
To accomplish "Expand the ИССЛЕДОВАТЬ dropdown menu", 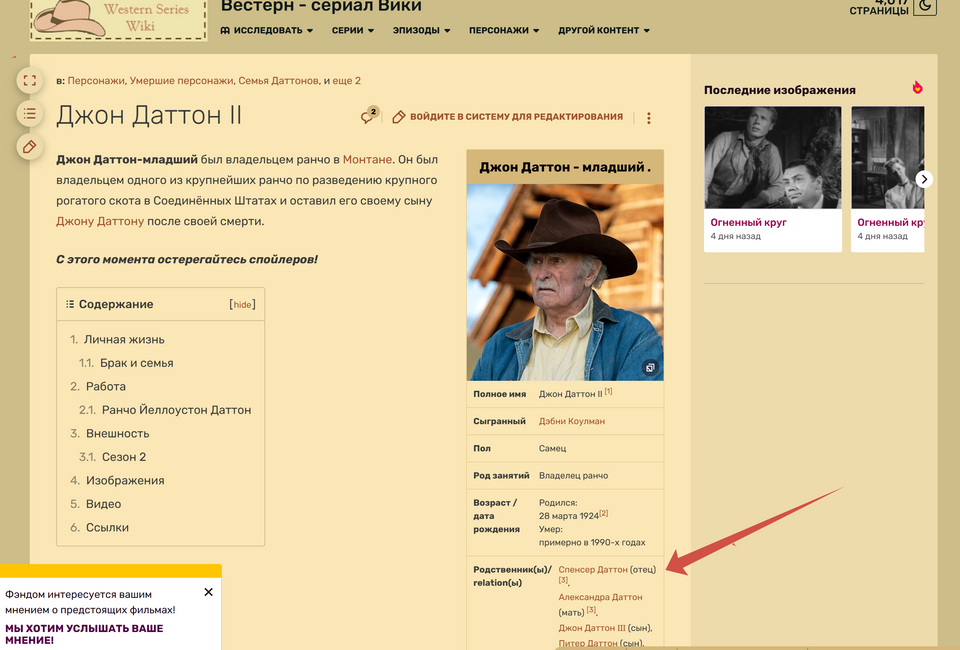I will point(267,31).
